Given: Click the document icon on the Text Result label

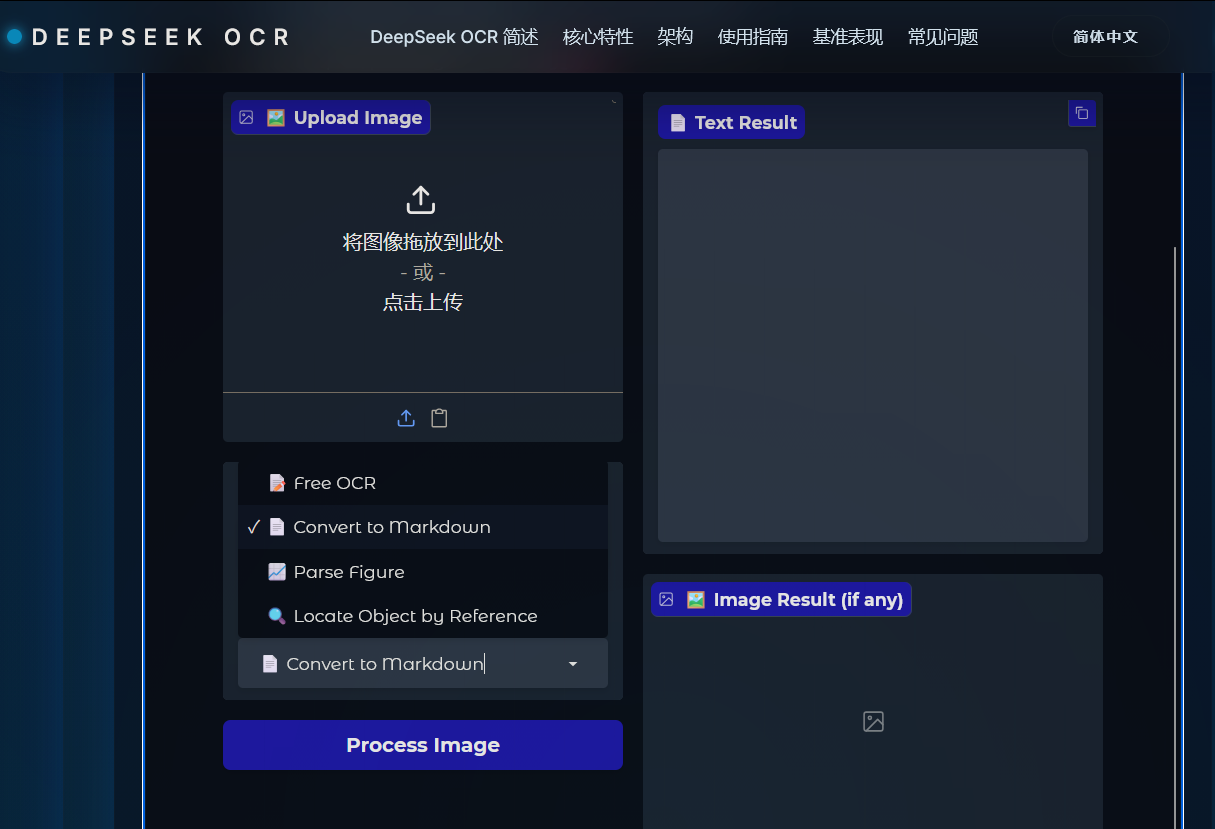Looking at the screenshot, I should coord(678,123).
